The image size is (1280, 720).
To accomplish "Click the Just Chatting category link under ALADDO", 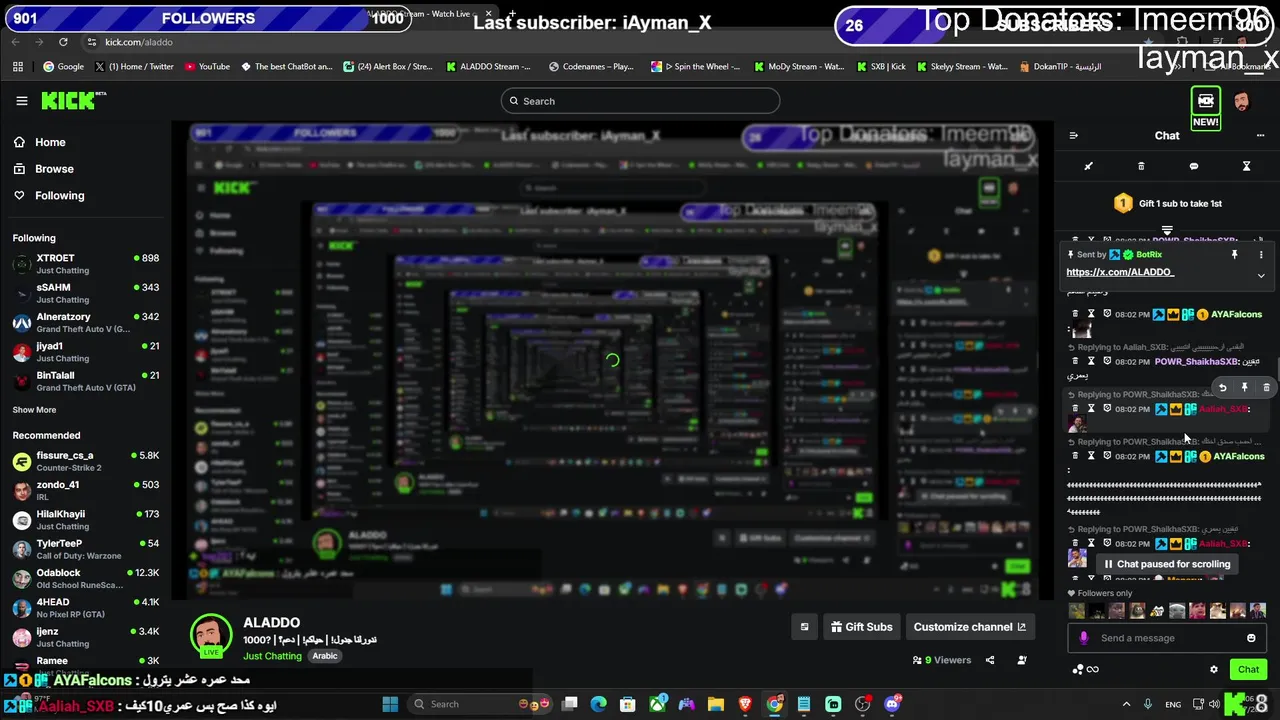I will [x=272, y=656].
